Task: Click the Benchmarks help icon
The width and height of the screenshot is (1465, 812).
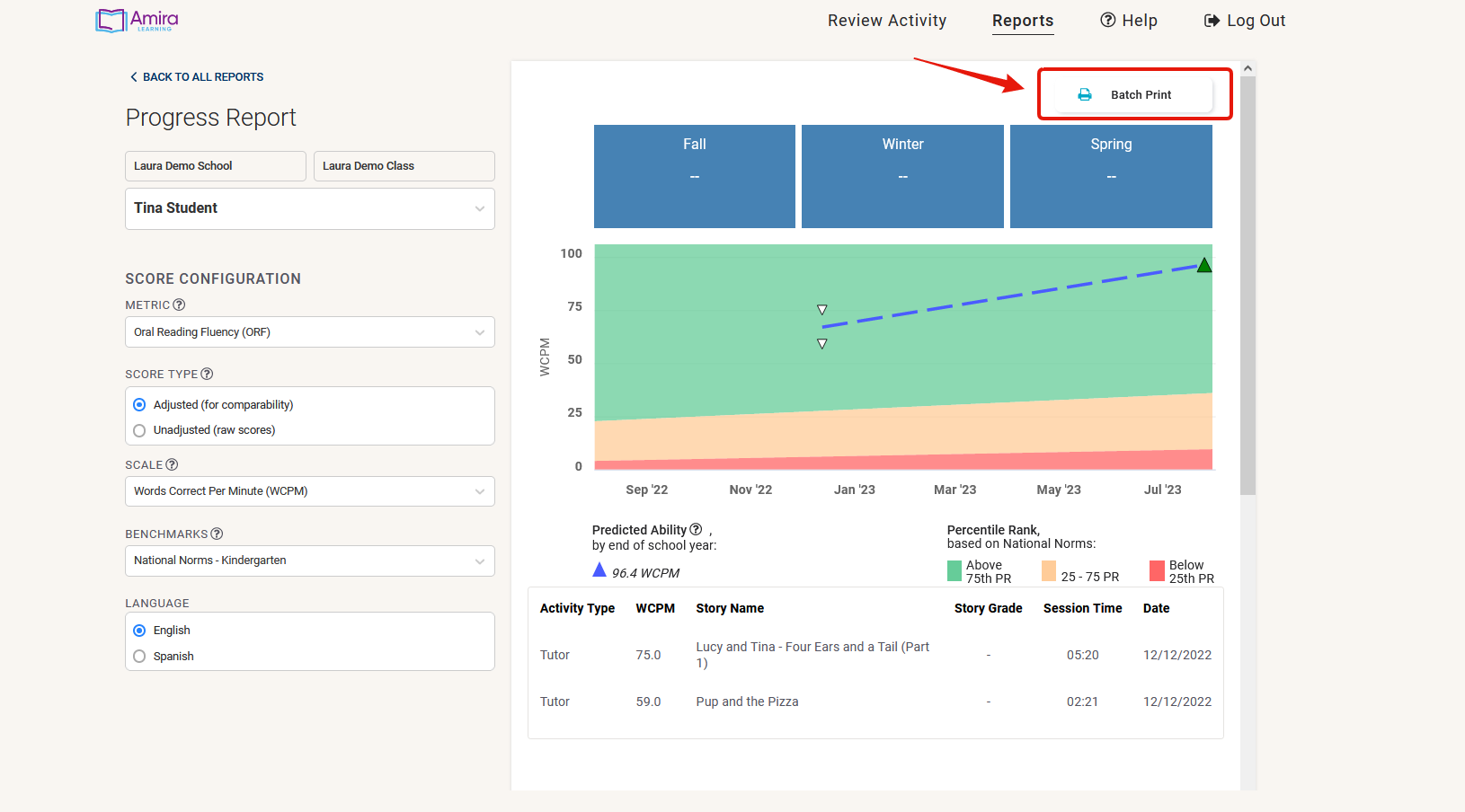Action: click(x=217, y=534)
